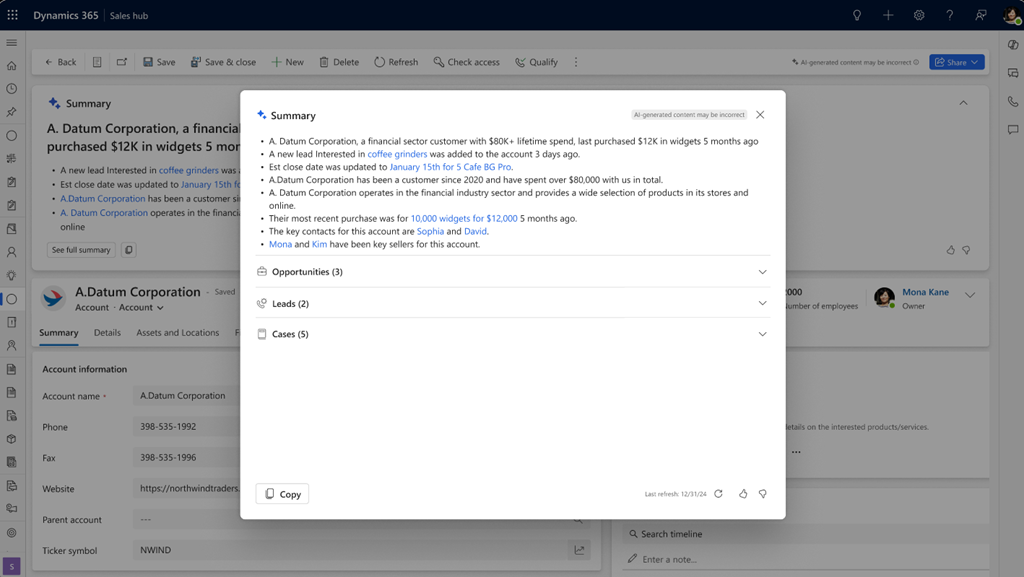
Task: Expand the Opportunities (3) section
Action: click(x=762, y=271)
